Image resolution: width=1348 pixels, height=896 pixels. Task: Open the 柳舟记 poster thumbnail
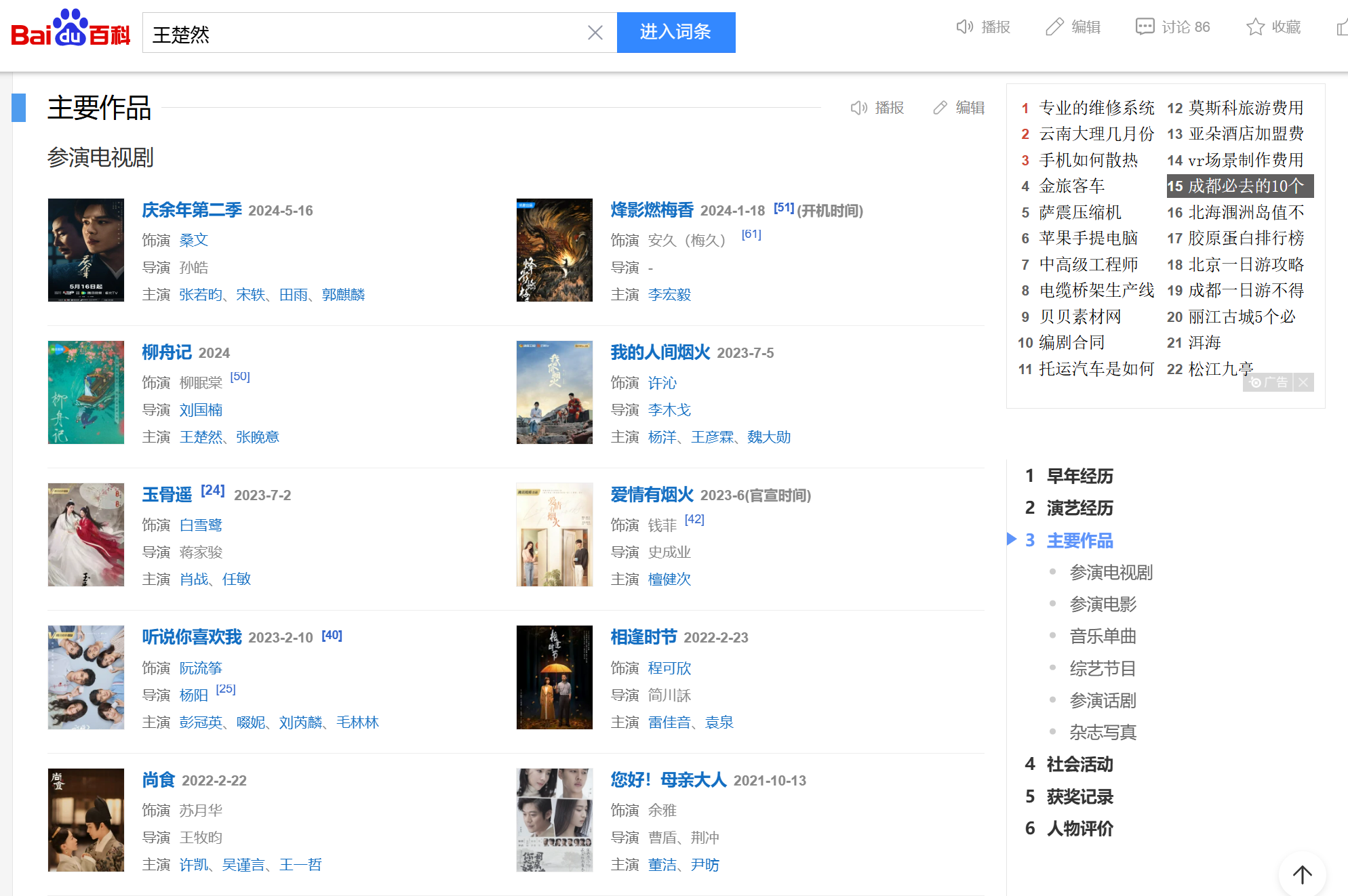pos(86,392)
